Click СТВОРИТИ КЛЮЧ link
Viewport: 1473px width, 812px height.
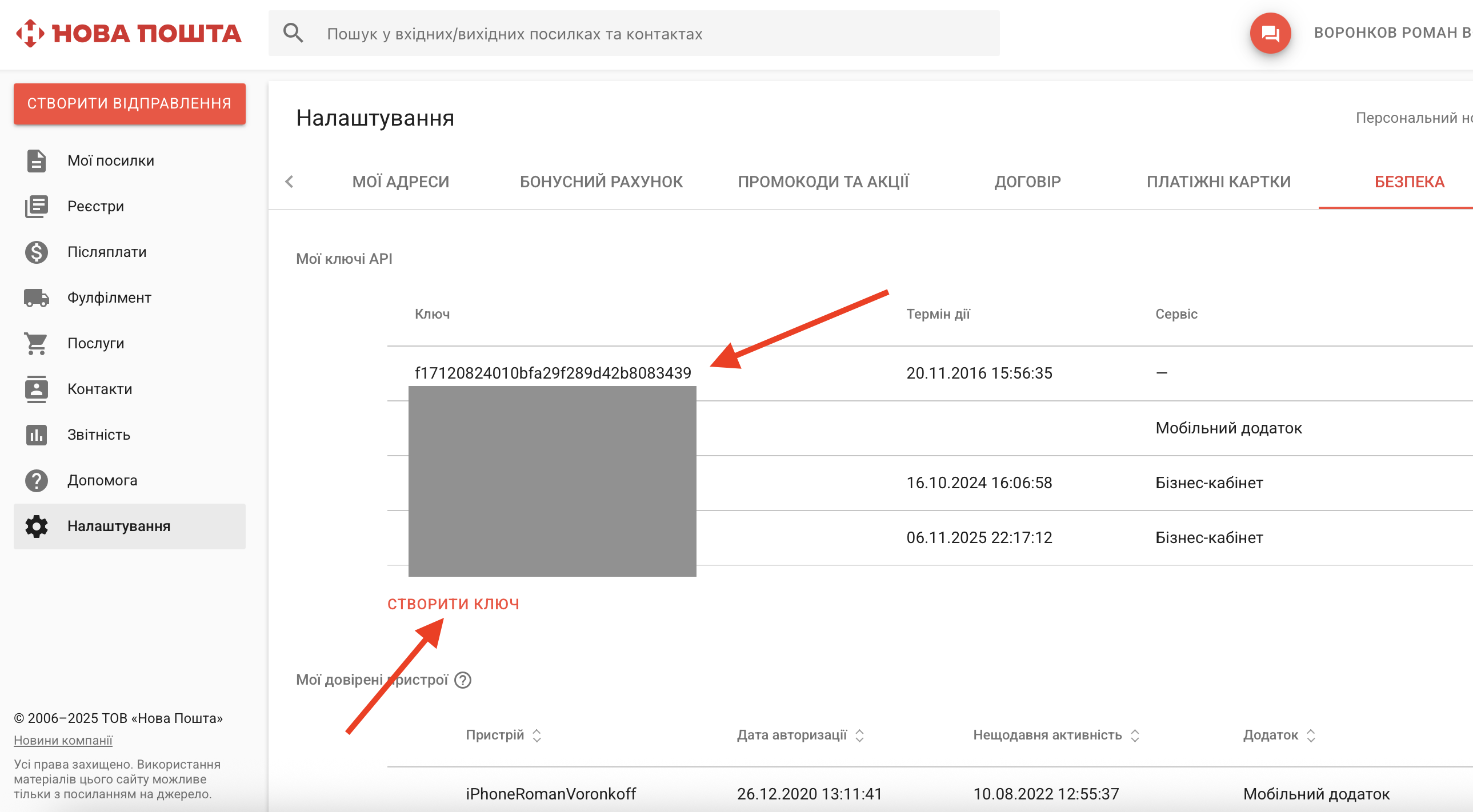(453, 604)
